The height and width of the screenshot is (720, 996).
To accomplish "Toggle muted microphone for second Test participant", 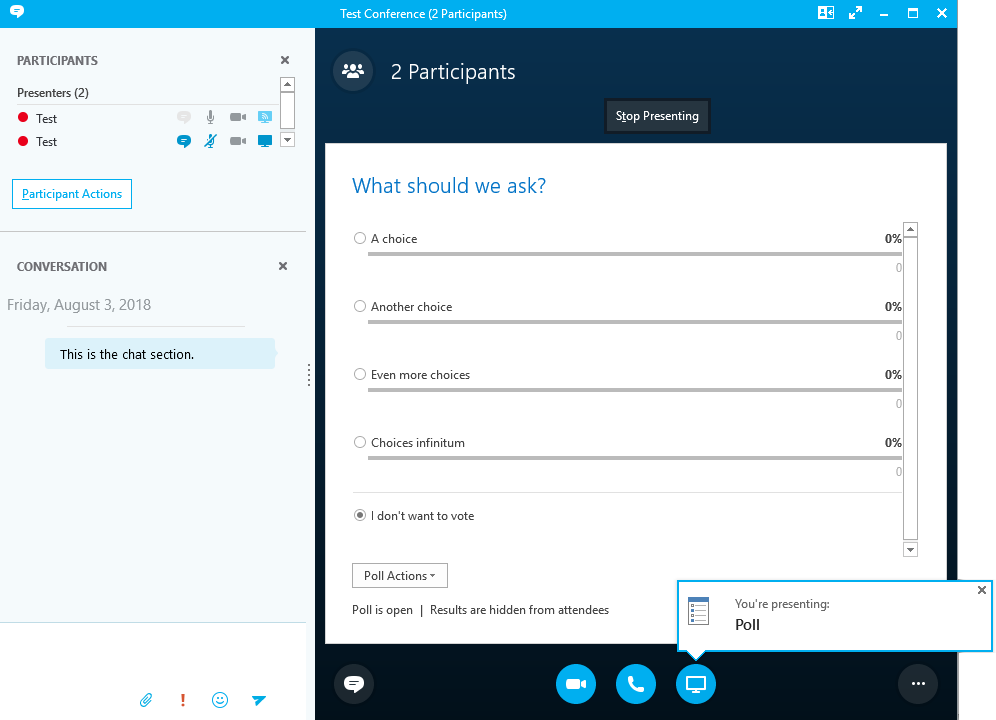I will 210,142.
